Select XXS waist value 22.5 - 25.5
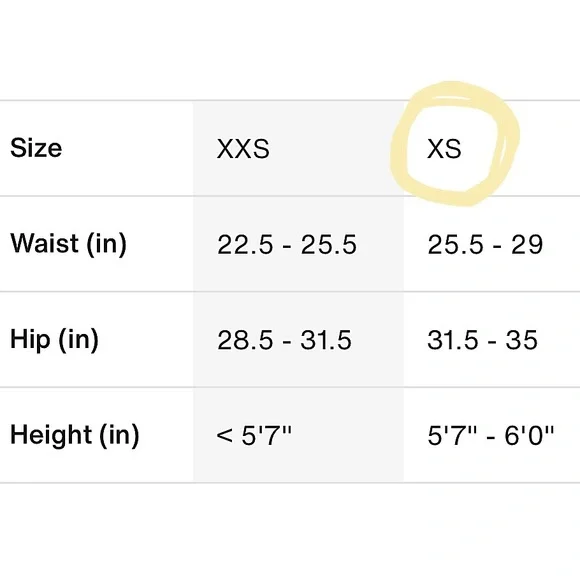This screenshot has height=580, width=580. 287,245
